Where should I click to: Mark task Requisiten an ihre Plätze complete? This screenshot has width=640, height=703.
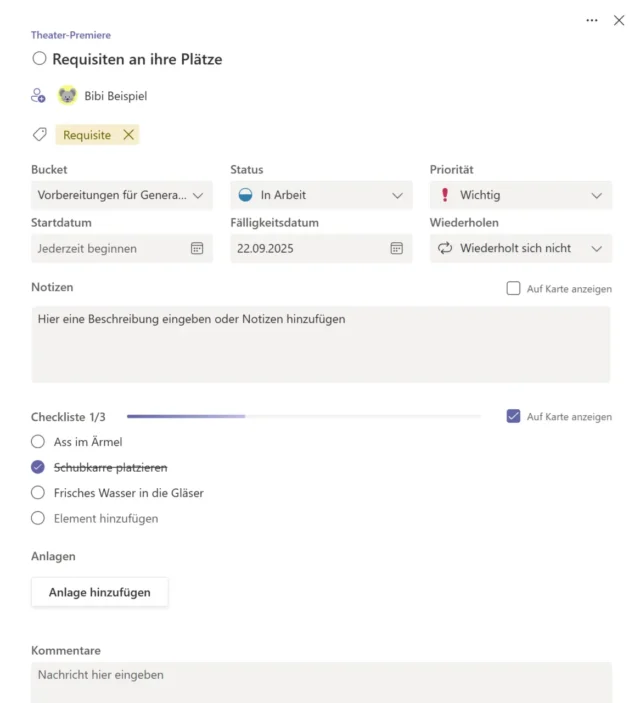[x=39, y=59]
